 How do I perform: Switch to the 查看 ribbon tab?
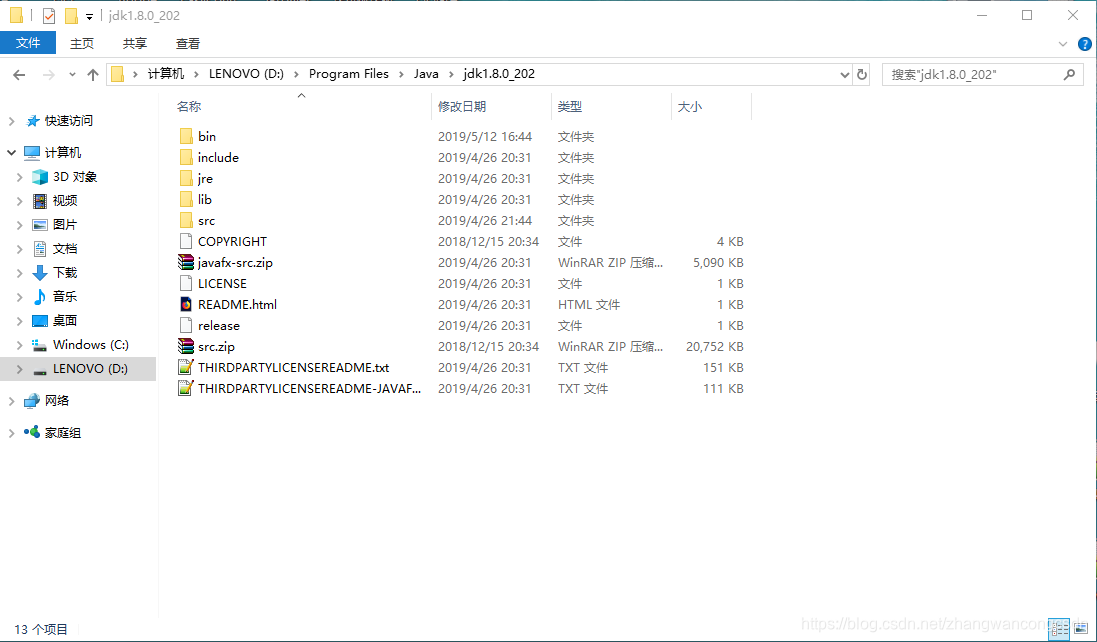[x=187, y=43]
